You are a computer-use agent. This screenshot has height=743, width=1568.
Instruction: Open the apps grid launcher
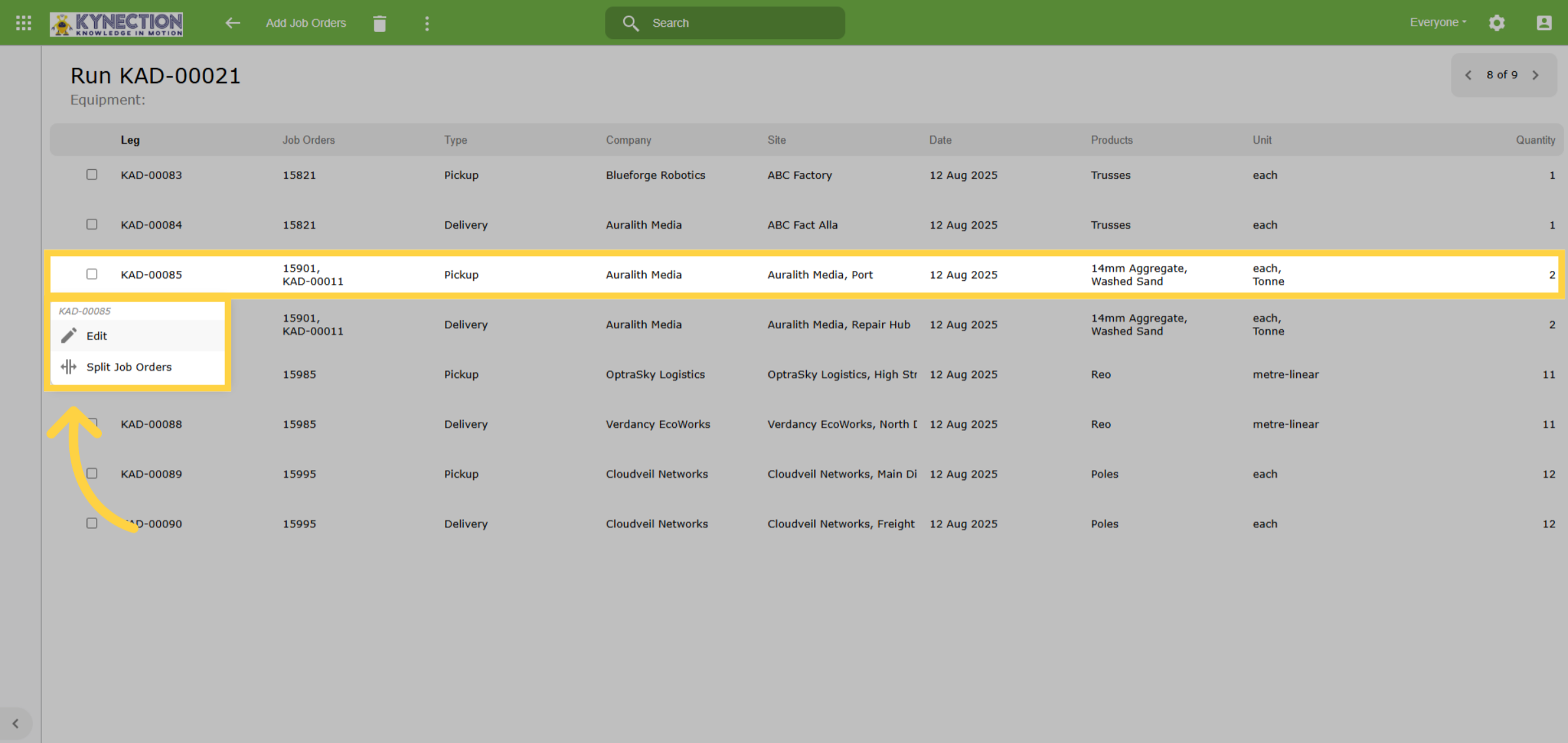(x=24, y=23)
